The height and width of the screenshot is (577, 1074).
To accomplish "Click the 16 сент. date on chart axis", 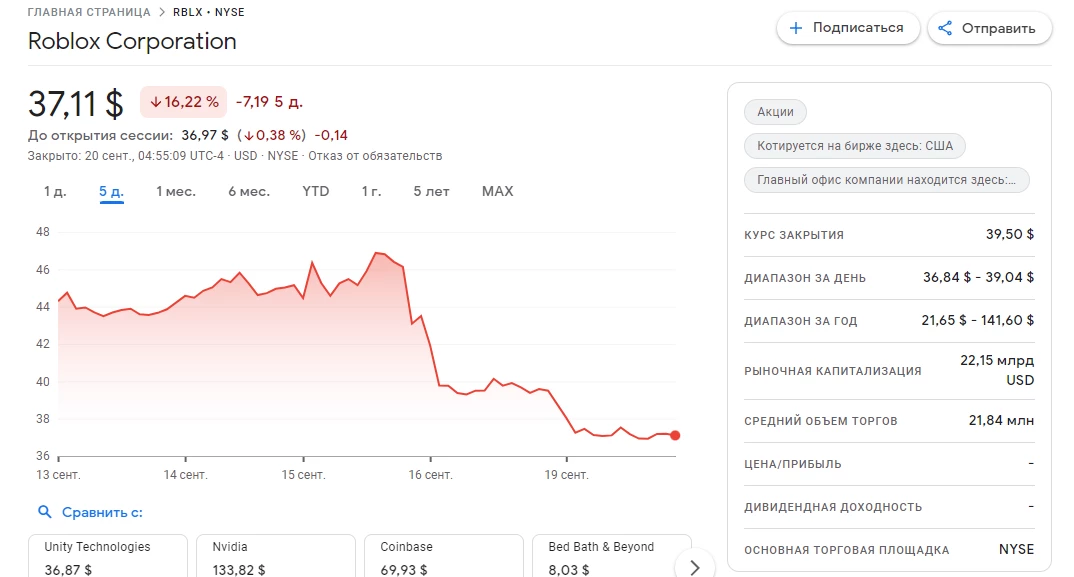I will (x=430, y=475).
